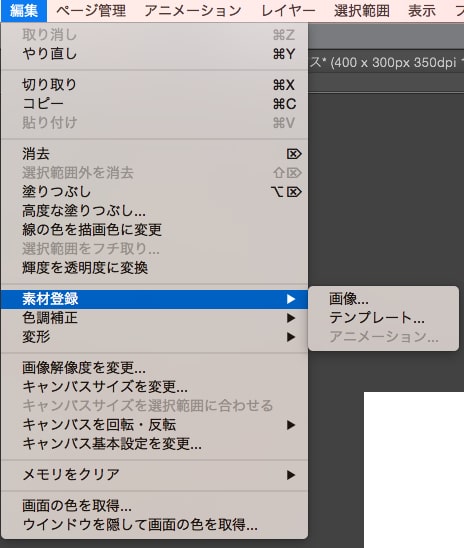Open the 表示 menu
464x548 pixels.
coord(422,10)
